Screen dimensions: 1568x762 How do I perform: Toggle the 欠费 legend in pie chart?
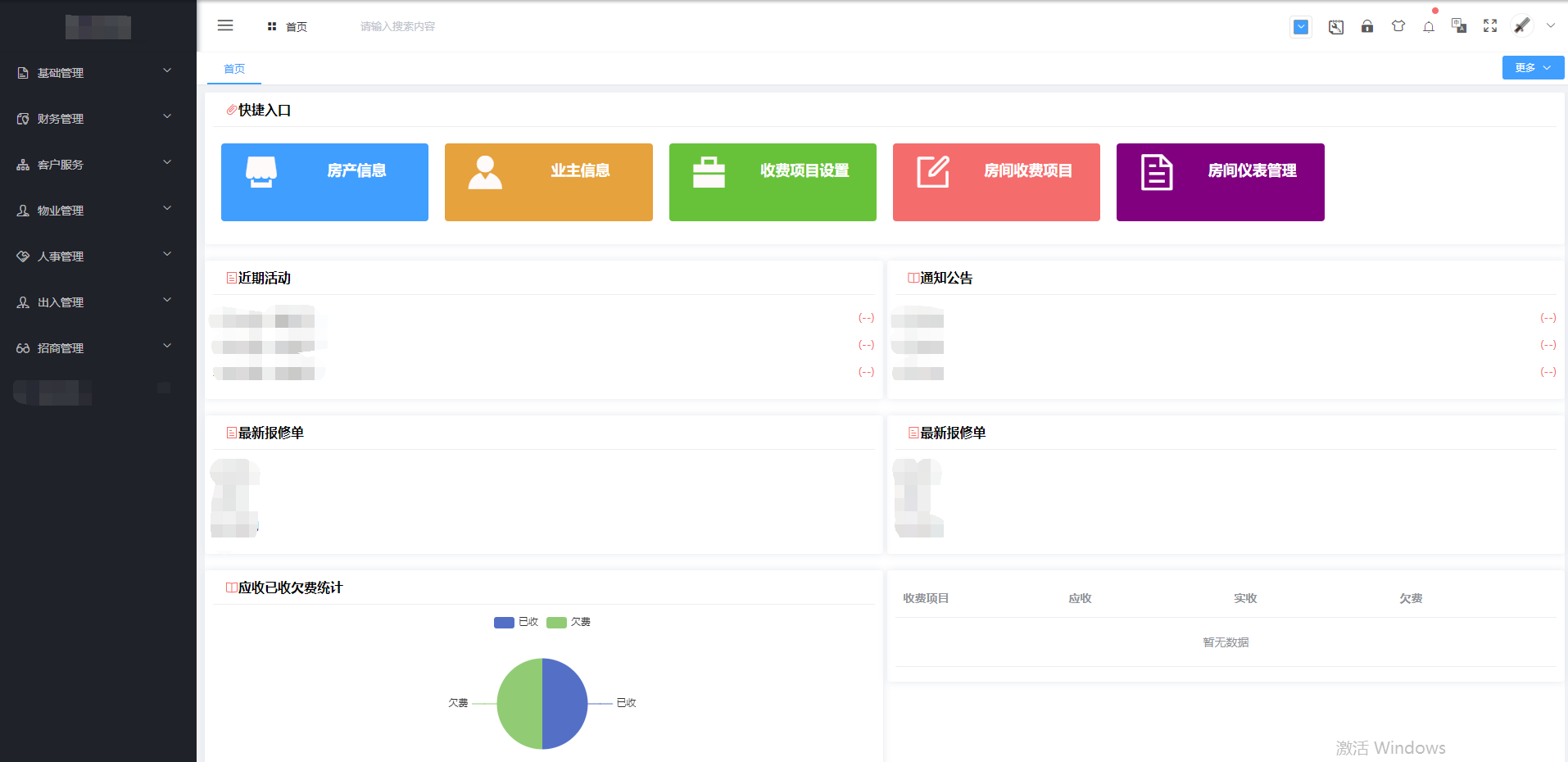569,622
